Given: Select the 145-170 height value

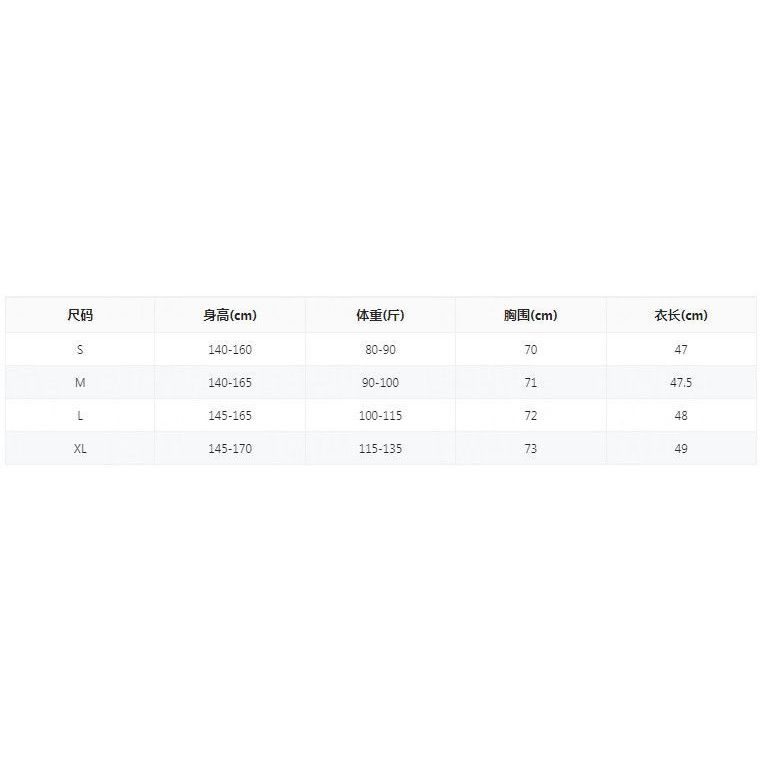Looking at the screenshot, I should 230,449.
